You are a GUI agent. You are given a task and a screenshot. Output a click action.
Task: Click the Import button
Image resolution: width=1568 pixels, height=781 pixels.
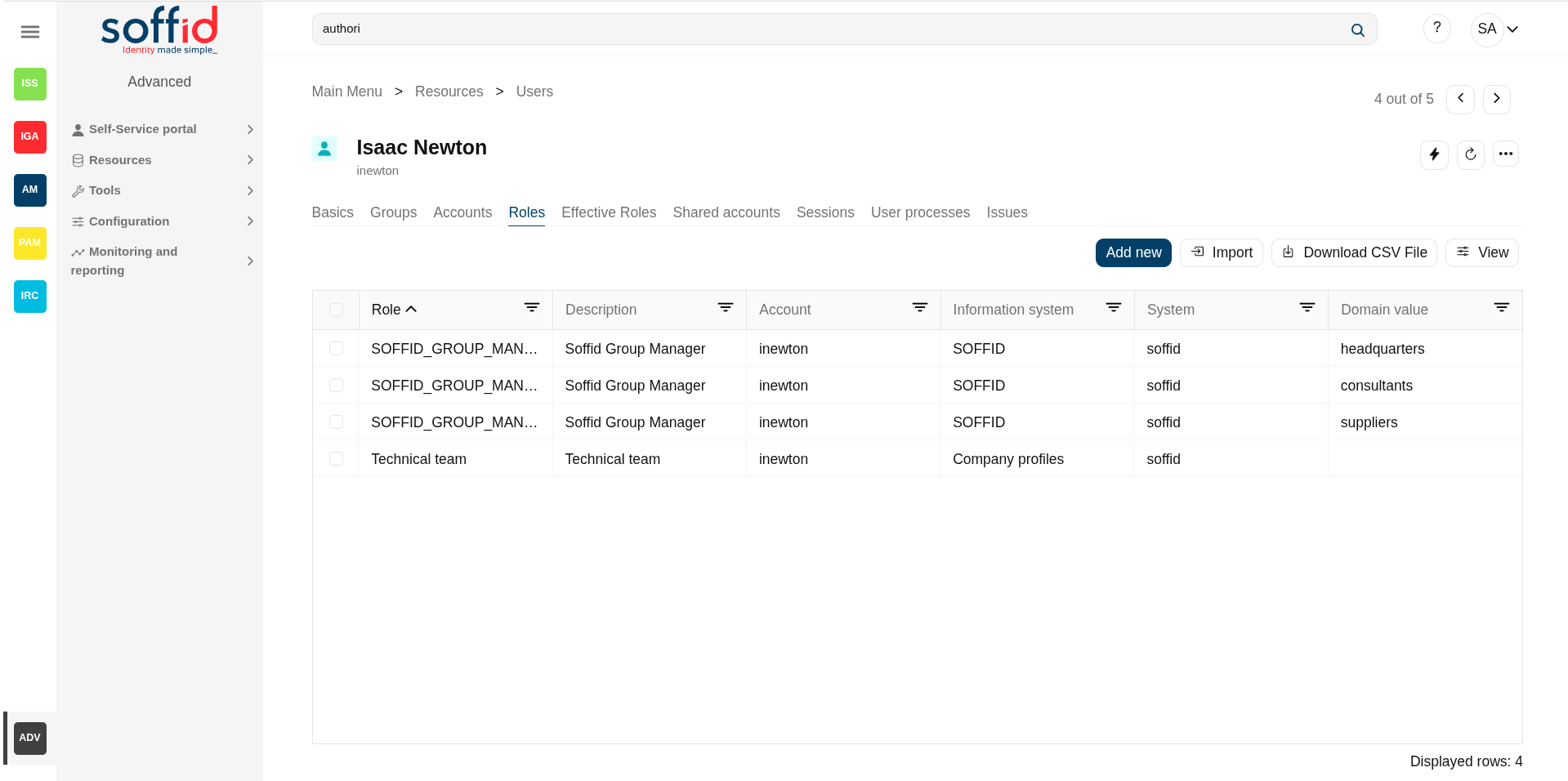1221,252
